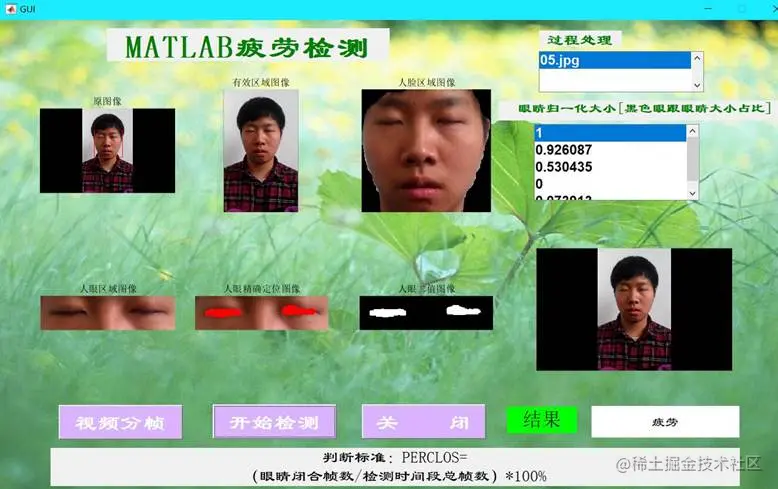Click up arrow of 05.jpg listbox scrollbar

point(697,59)
